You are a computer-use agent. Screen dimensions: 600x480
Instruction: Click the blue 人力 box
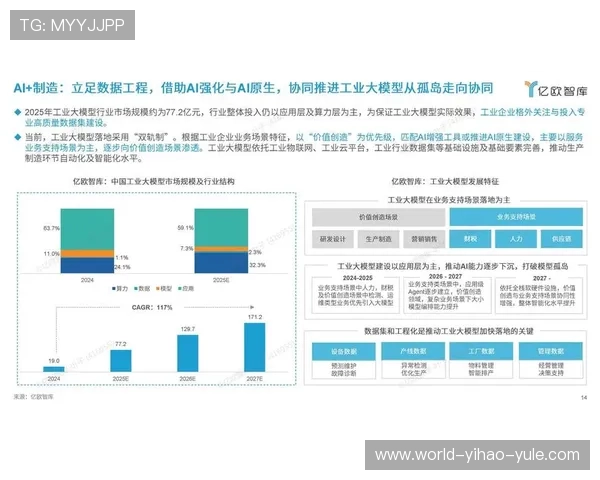(516, 239)
